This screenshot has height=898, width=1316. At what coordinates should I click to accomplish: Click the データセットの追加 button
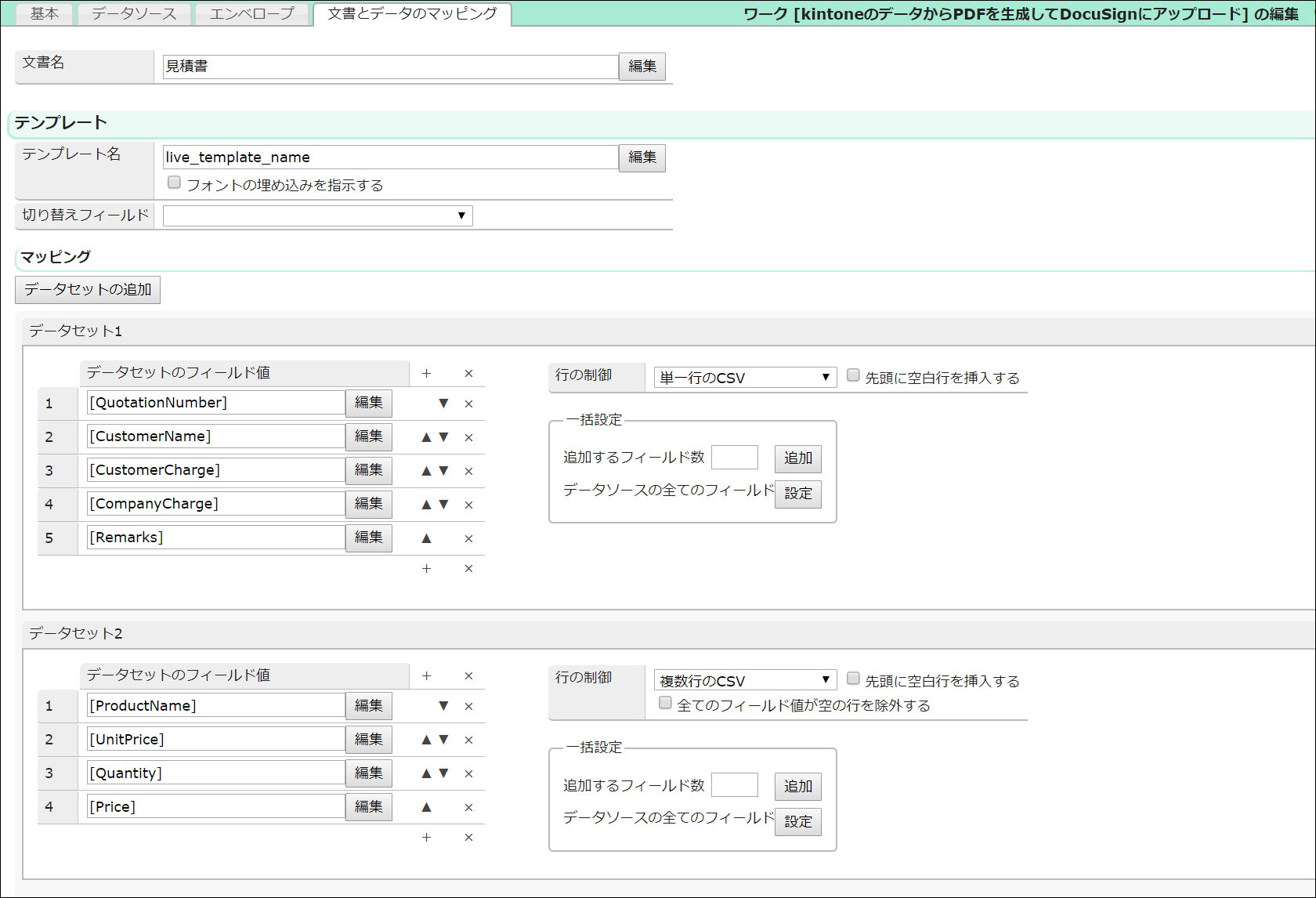(x=87, y=289)
